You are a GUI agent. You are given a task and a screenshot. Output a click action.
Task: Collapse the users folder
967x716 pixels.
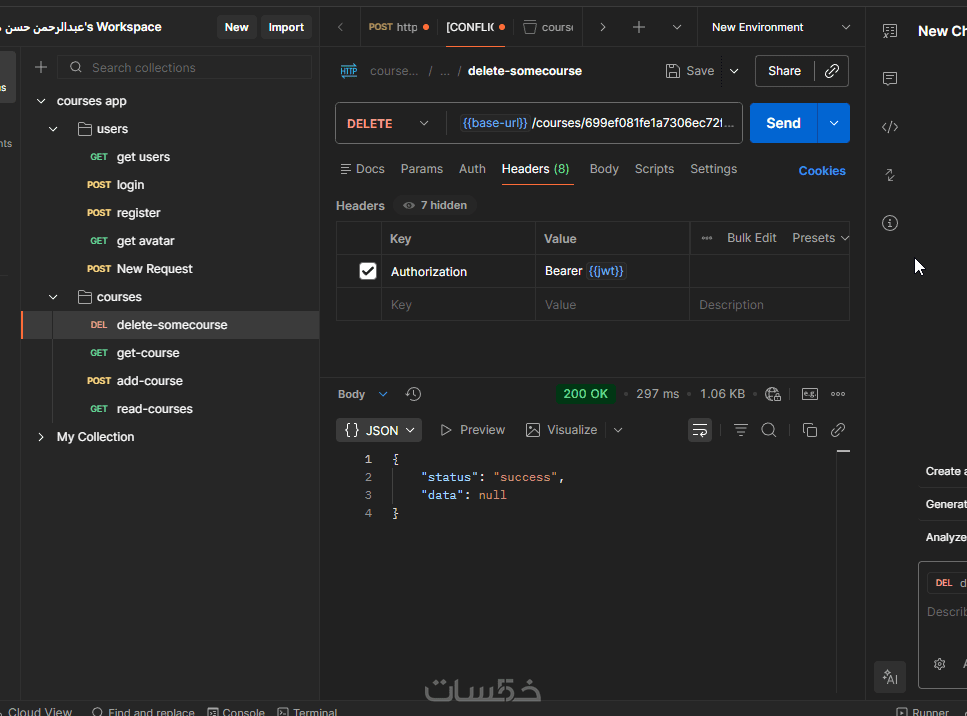(x=53, y=129)
